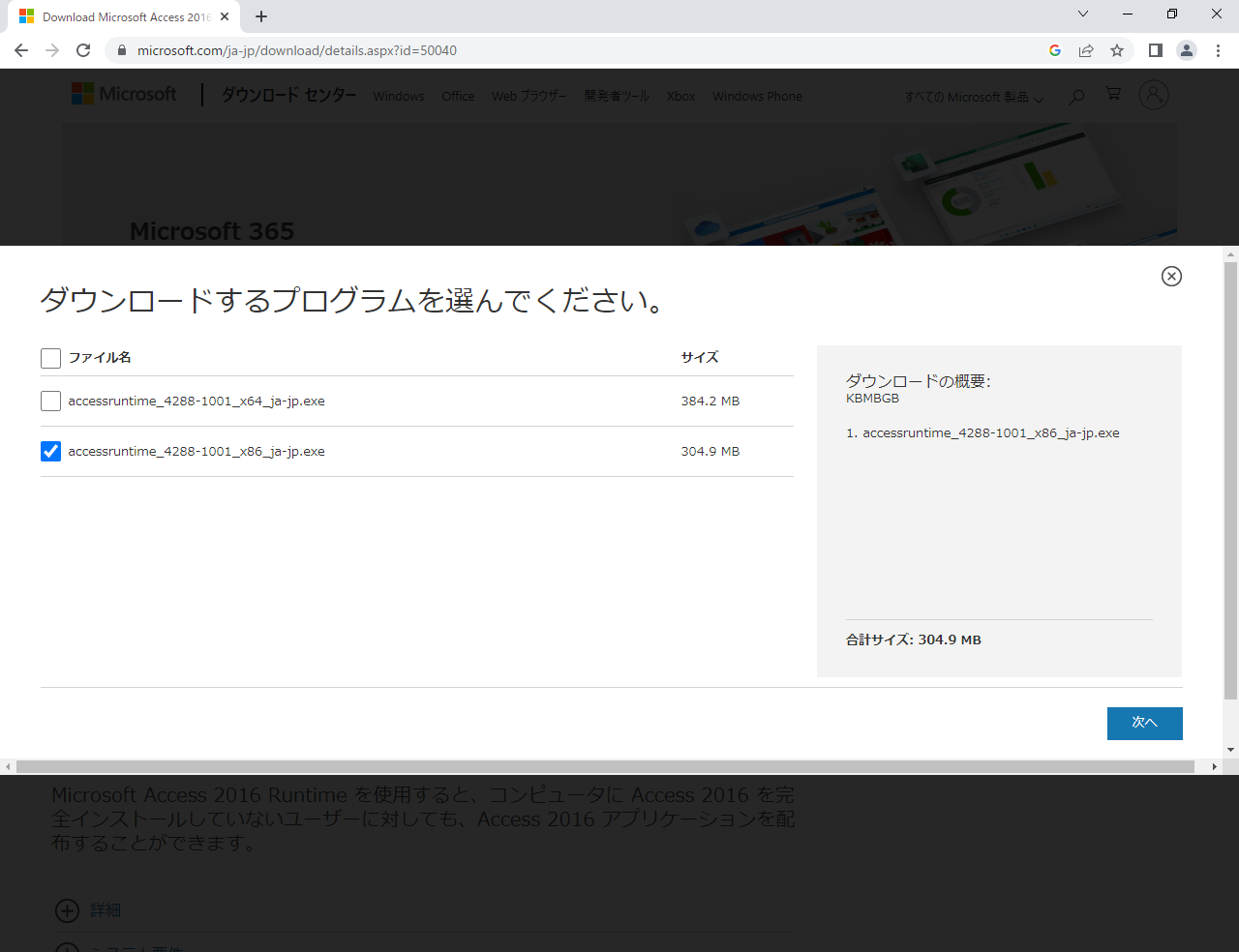Open the Windows menu item
1239x952 pixels.
[399, 96]
